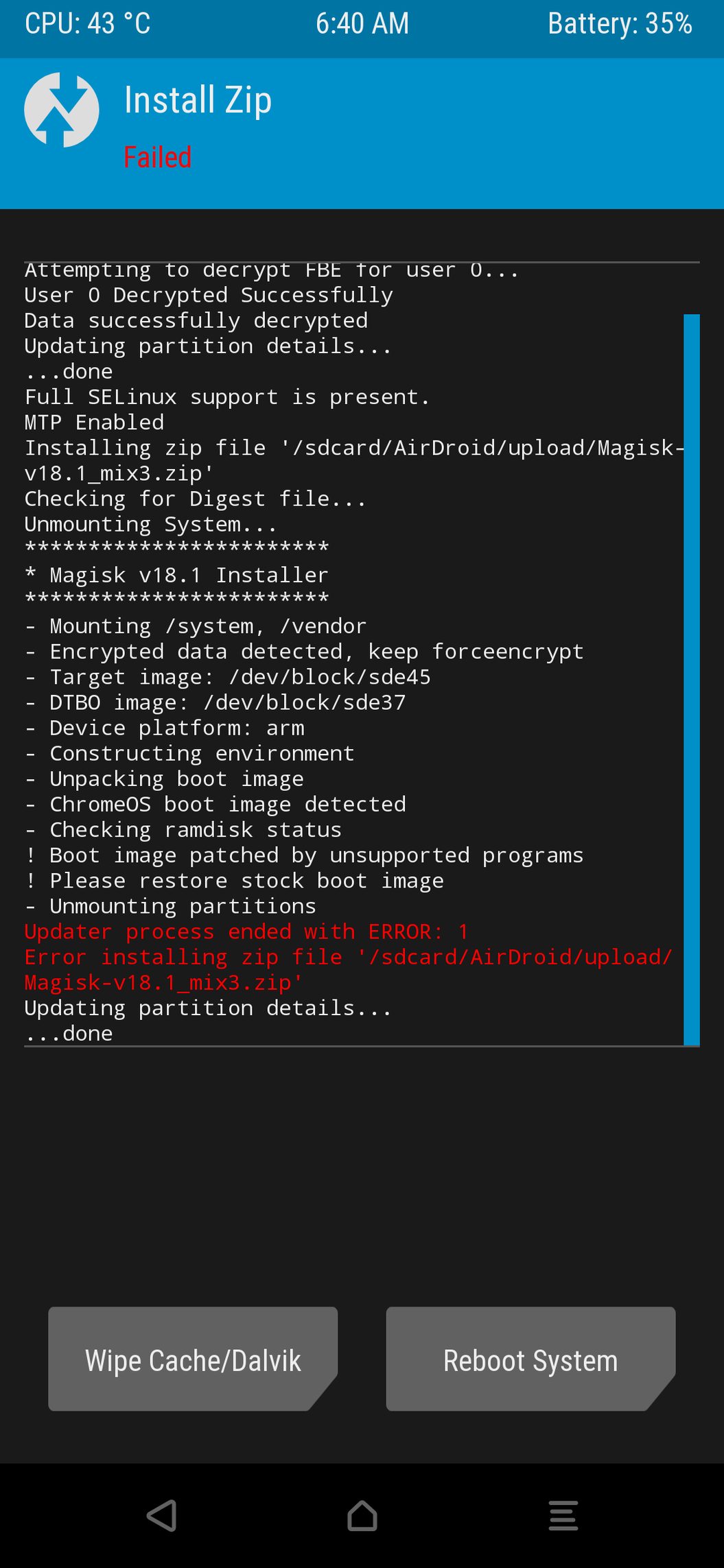
Task: Tap the CPU temperature readout
Action: (87, 23)
